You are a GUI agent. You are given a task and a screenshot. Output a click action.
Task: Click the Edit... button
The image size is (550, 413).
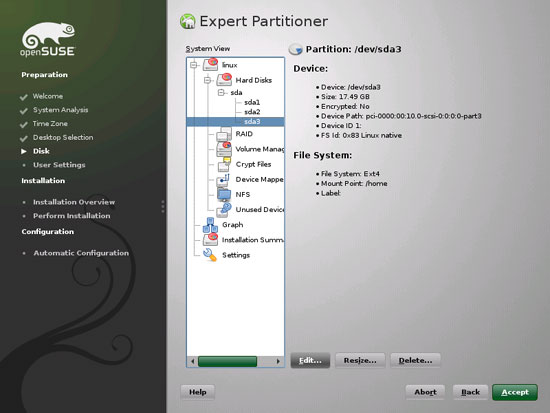(x=310, y=360)
